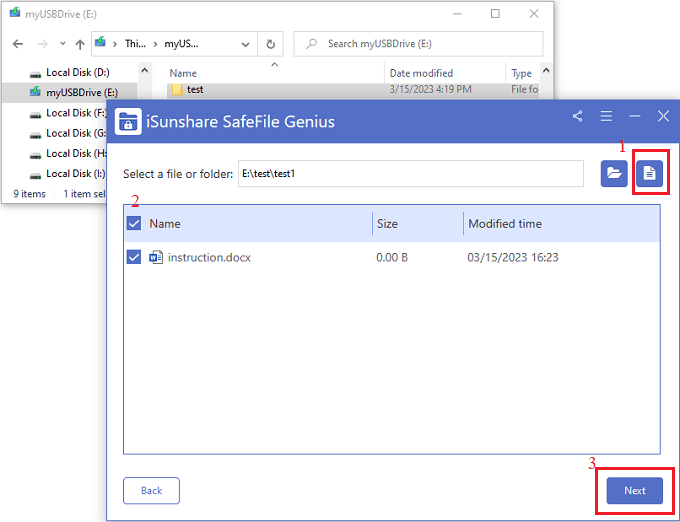
Task: Click the iSunshare SafeFile Genius logo icon
Action: coord(128,121)
